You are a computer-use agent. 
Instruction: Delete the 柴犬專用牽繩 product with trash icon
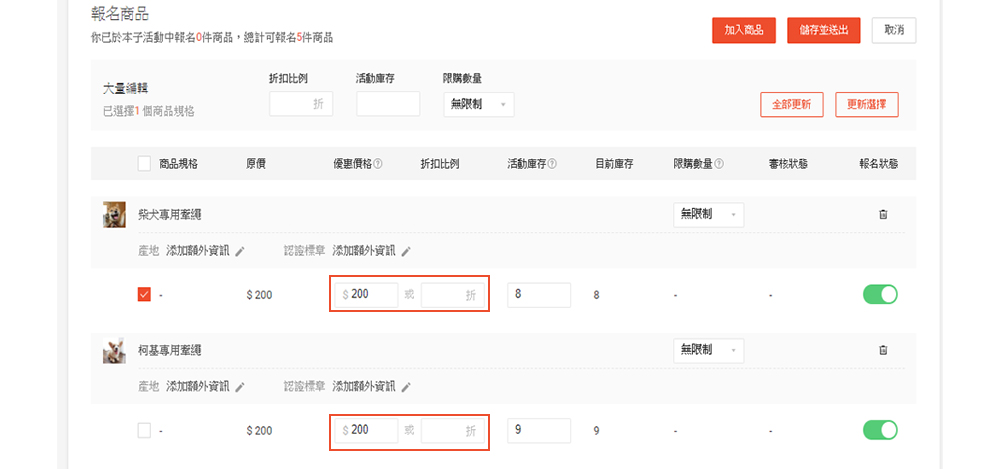pos(882,214)
